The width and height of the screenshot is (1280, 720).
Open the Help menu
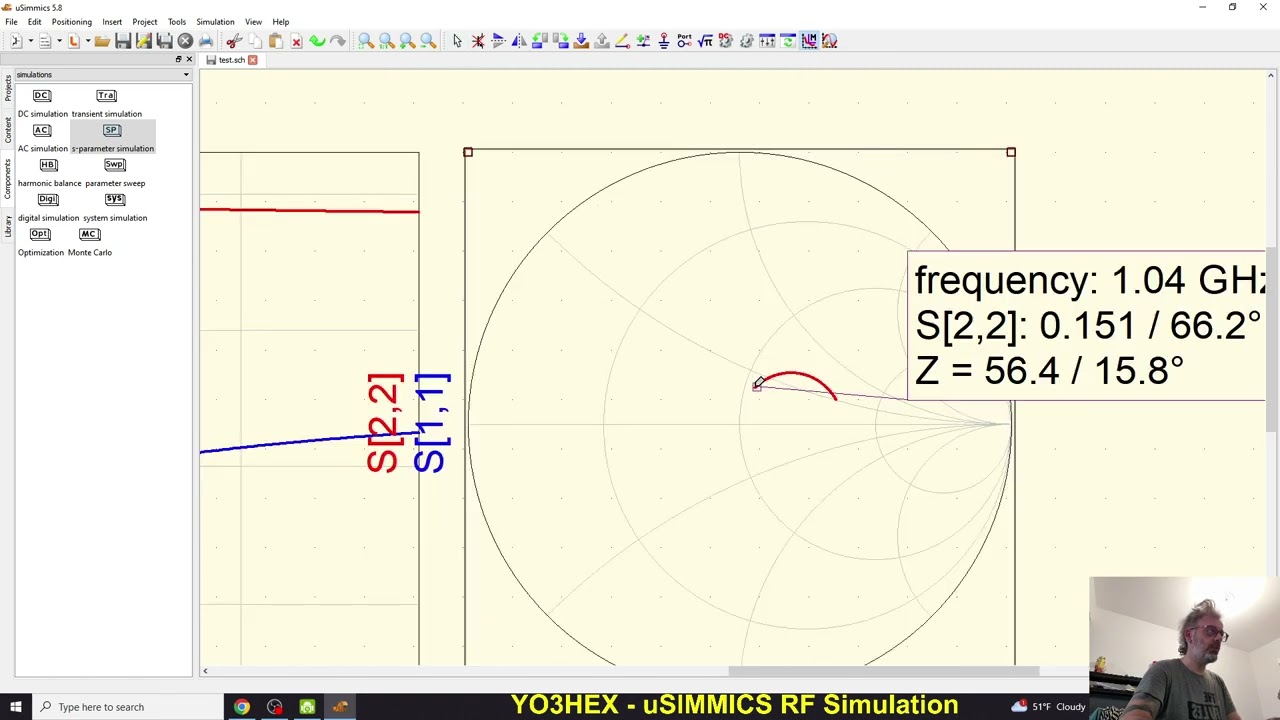pos(281,22)
